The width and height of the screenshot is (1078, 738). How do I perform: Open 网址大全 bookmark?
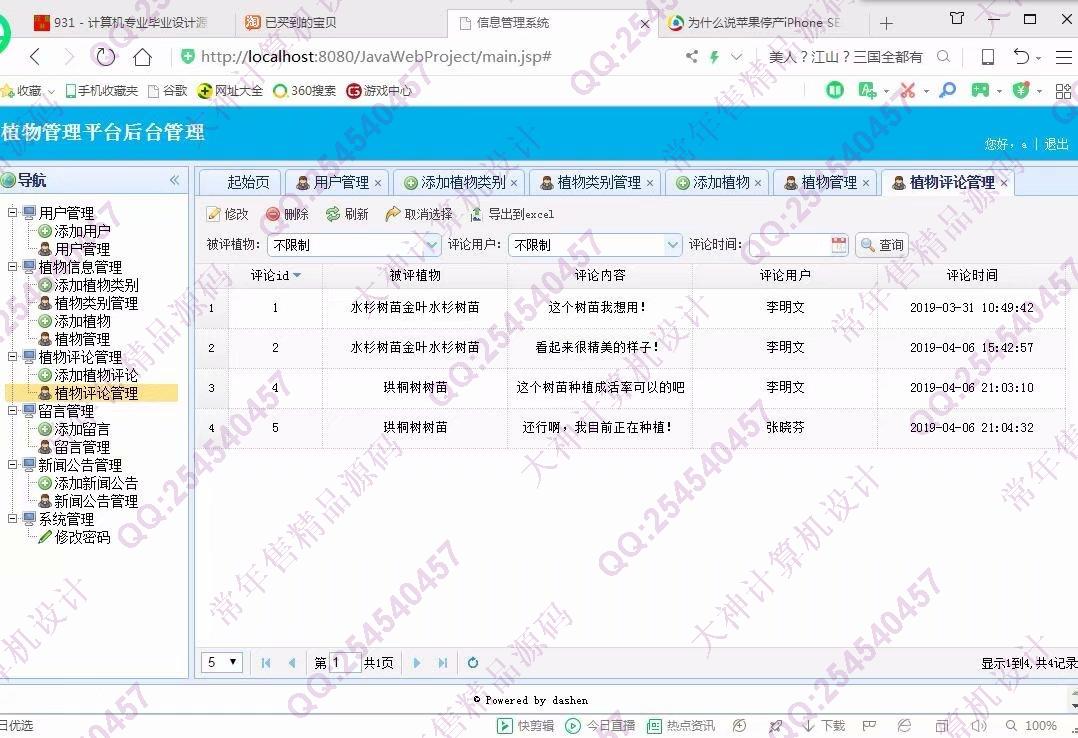tap(230, 91)
